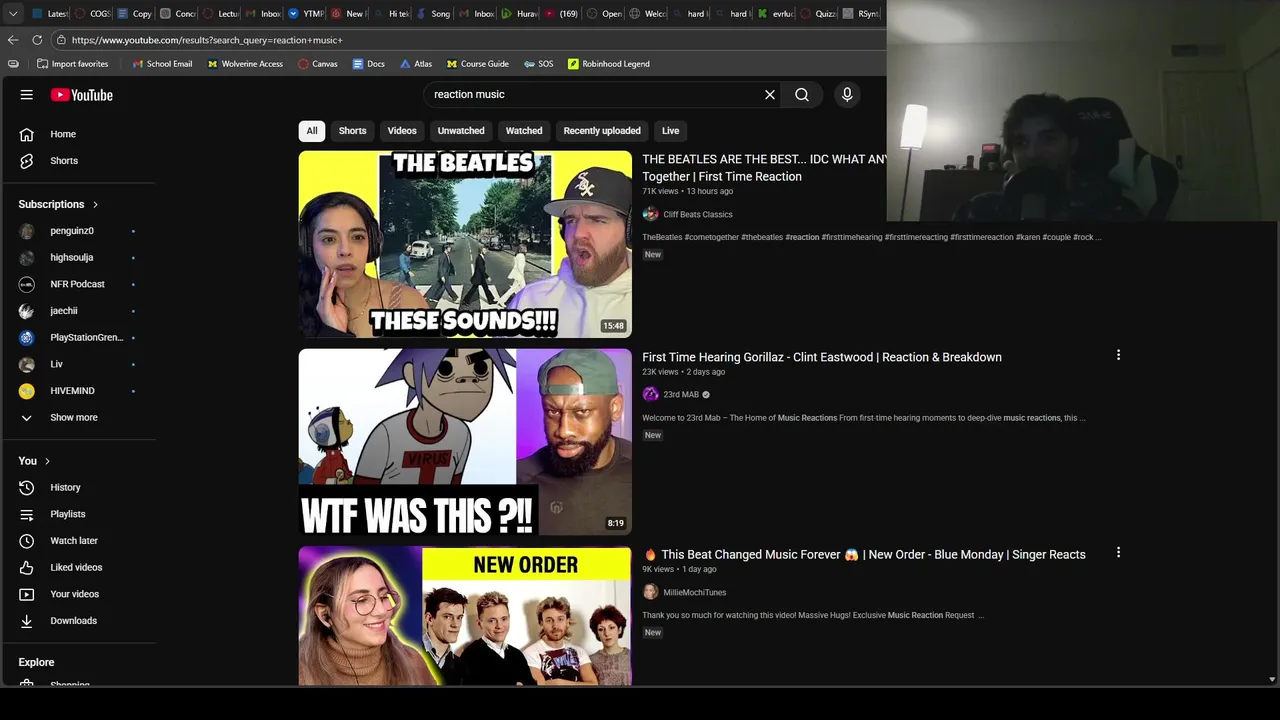Click the YouTube logo

tap(82, 95)
